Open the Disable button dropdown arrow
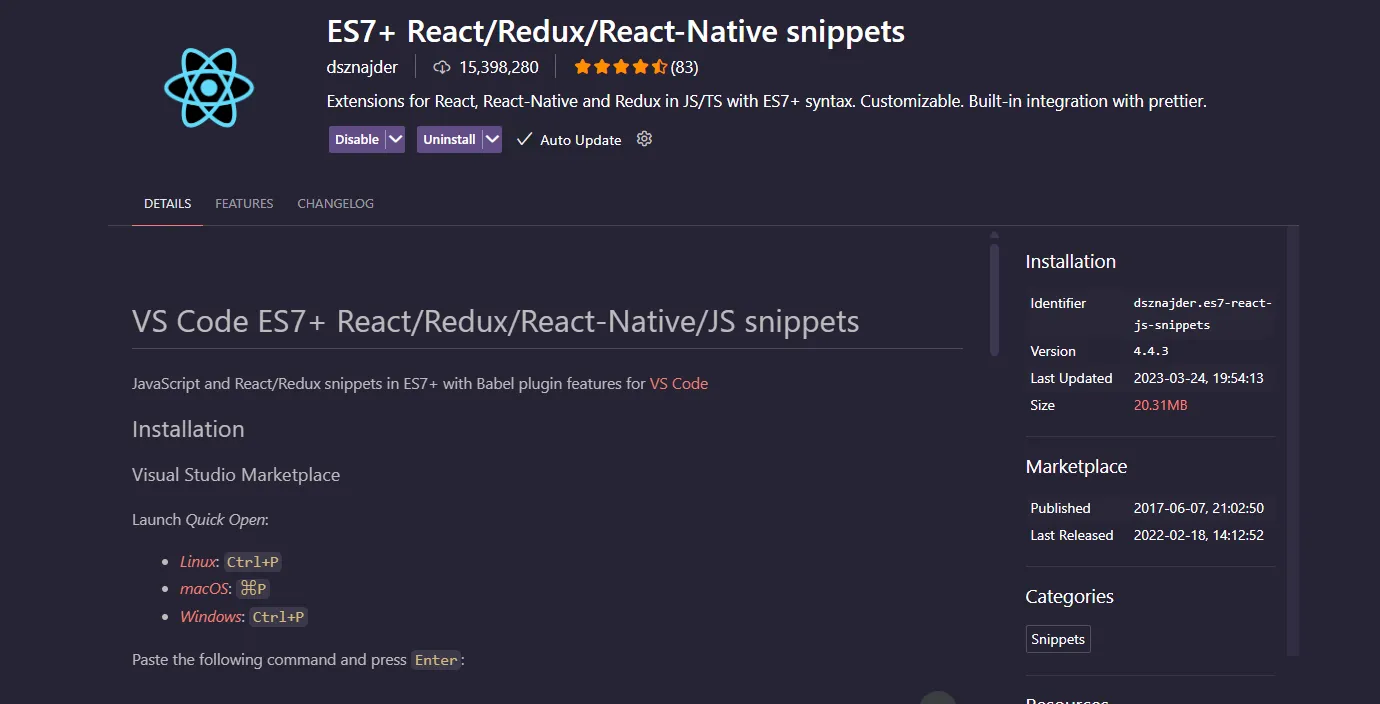This screenshot has height=704, width=1380. pos(395,139)
